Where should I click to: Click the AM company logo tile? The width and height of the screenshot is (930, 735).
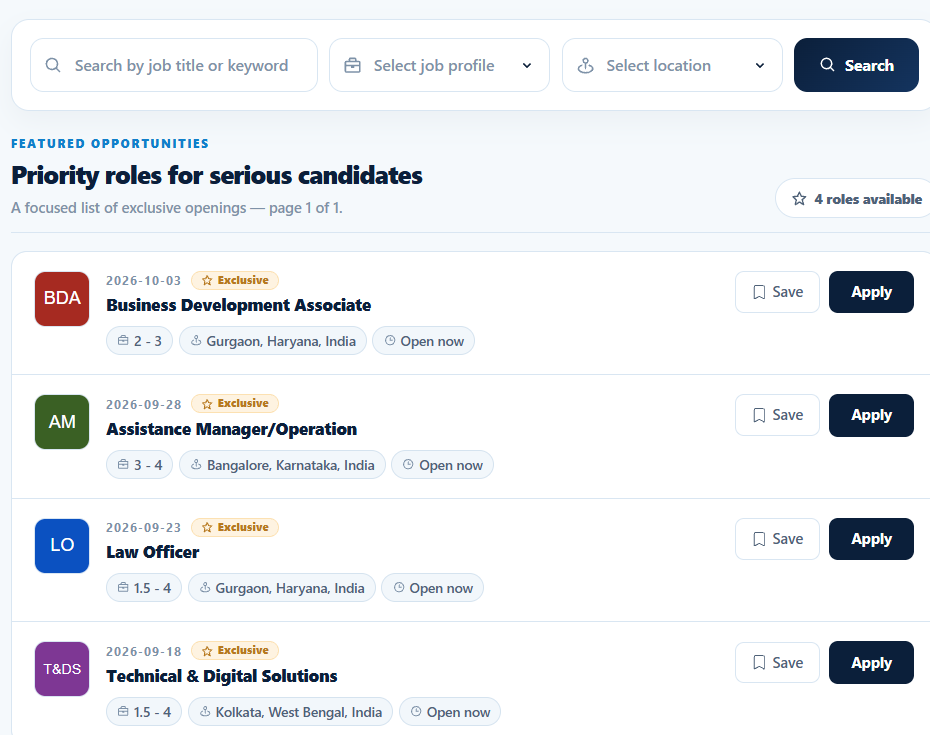pyautogui.click(x=62, y=422)
